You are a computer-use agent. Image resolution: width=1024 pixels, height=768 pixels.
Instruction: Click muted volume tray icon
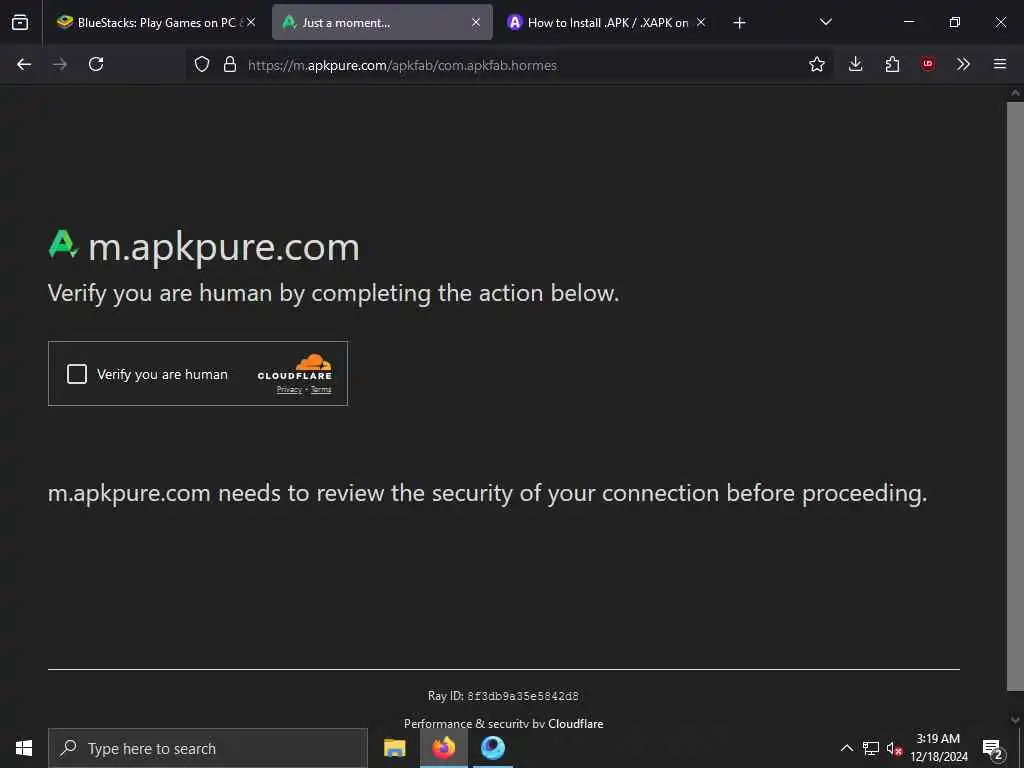895,748
